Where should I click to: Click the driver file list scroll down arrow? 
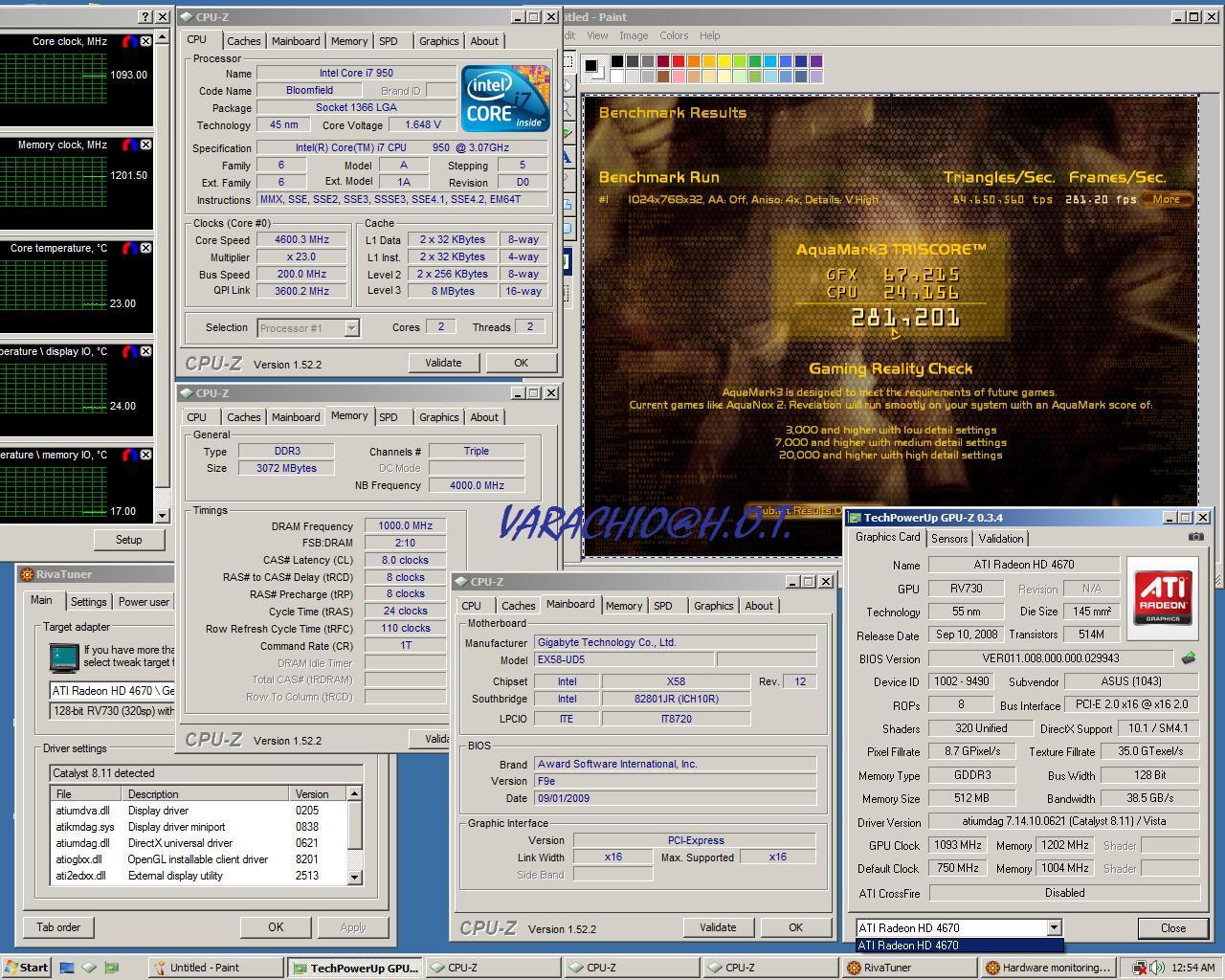[x=355, y=877]
